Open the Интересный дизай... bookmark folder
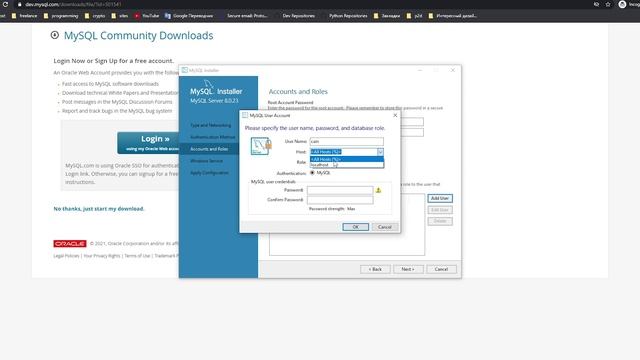The image size is (640, 360). tap(452, 16)
